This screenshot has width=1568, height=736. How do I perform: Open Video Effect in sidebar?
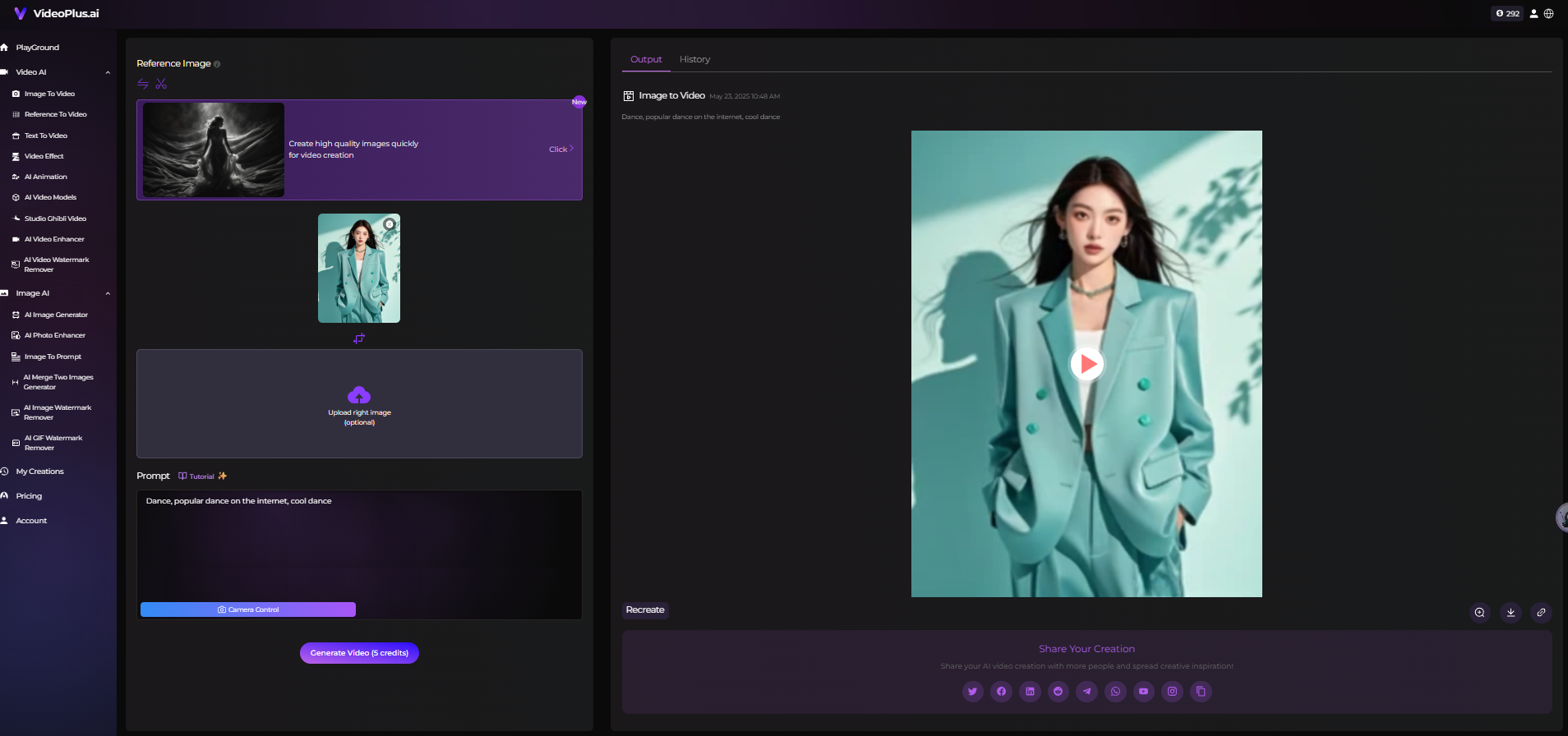[x=44, y=156]
